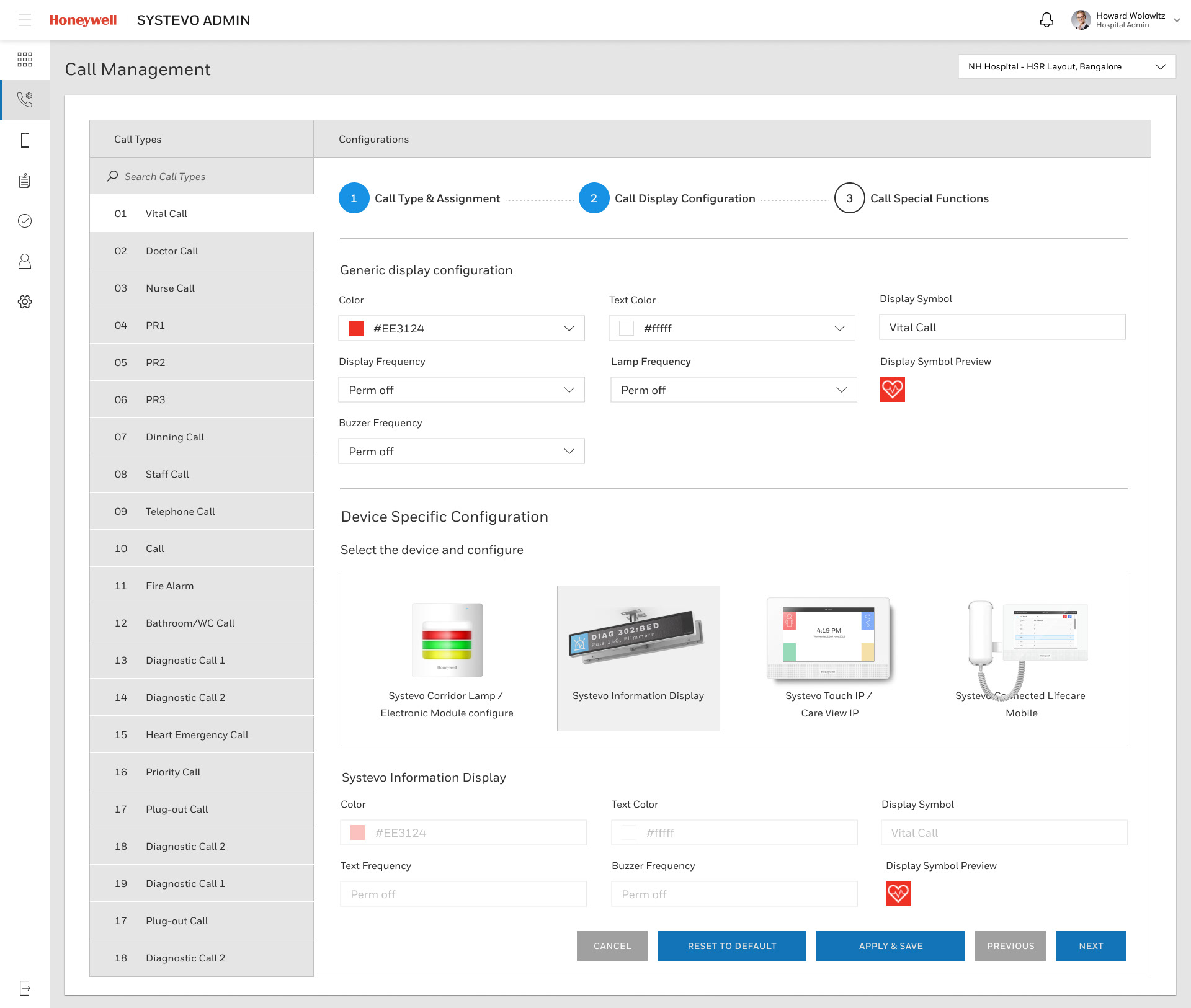Screen dimensions: 1191x1008
Task: Expand the NH Hospital location dropdown
Action: [x=1066, y=66]
